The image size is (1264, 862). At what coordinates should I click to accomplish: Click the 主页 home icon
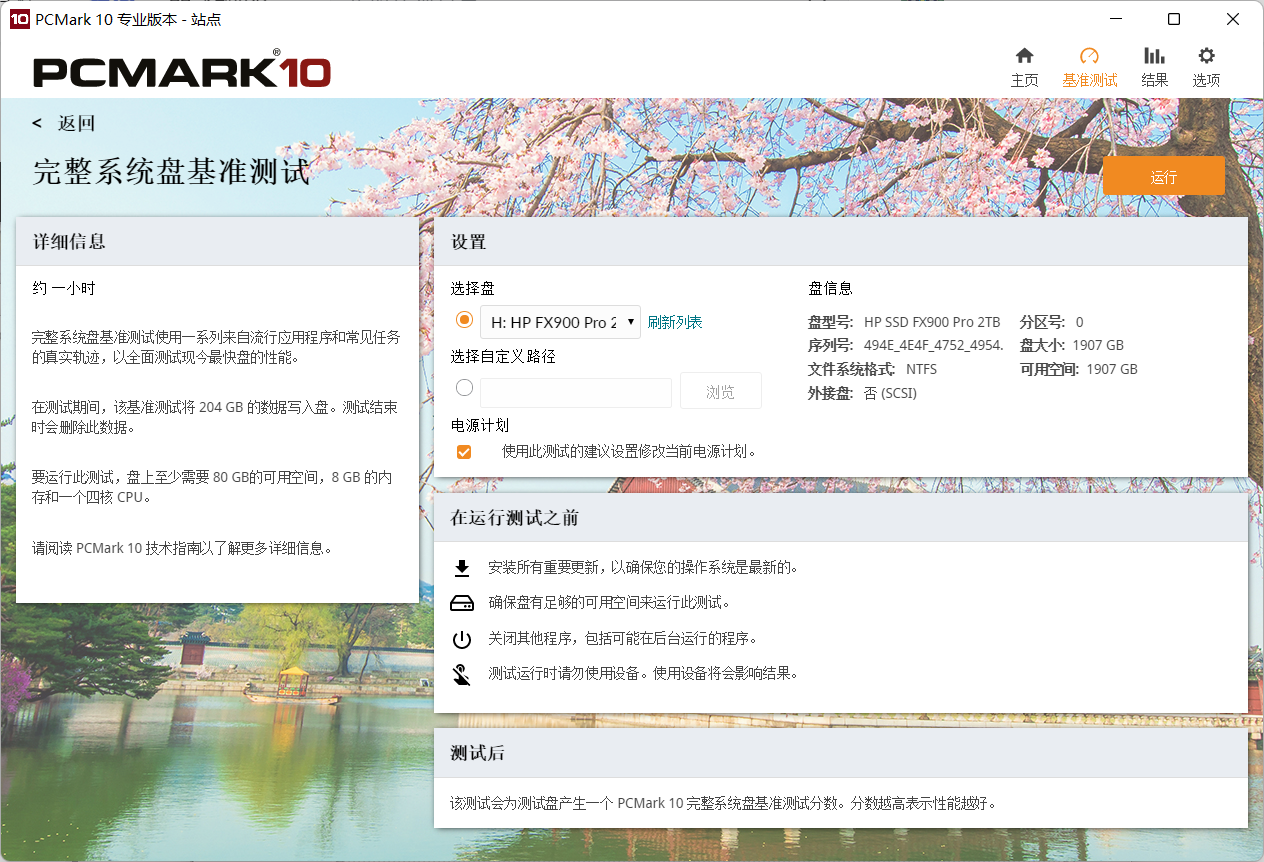click(x=1024, y=57)
